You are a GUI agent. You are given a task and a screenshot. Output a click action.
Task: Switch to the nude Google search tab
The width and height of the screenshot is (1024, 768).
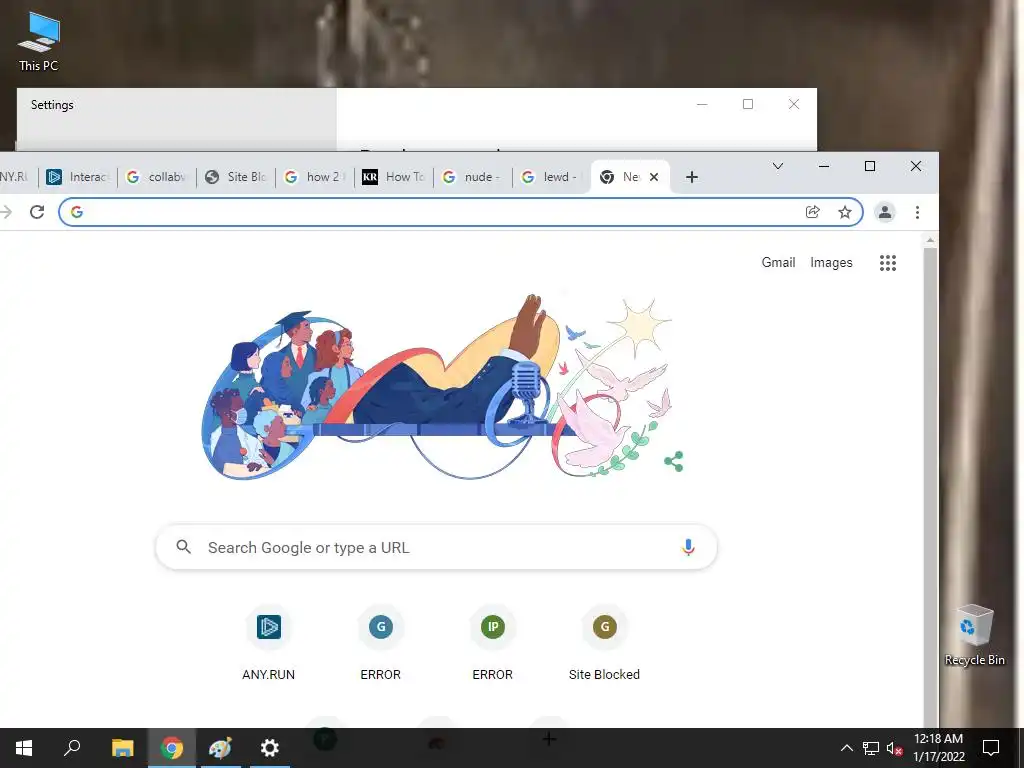[473, 177]
